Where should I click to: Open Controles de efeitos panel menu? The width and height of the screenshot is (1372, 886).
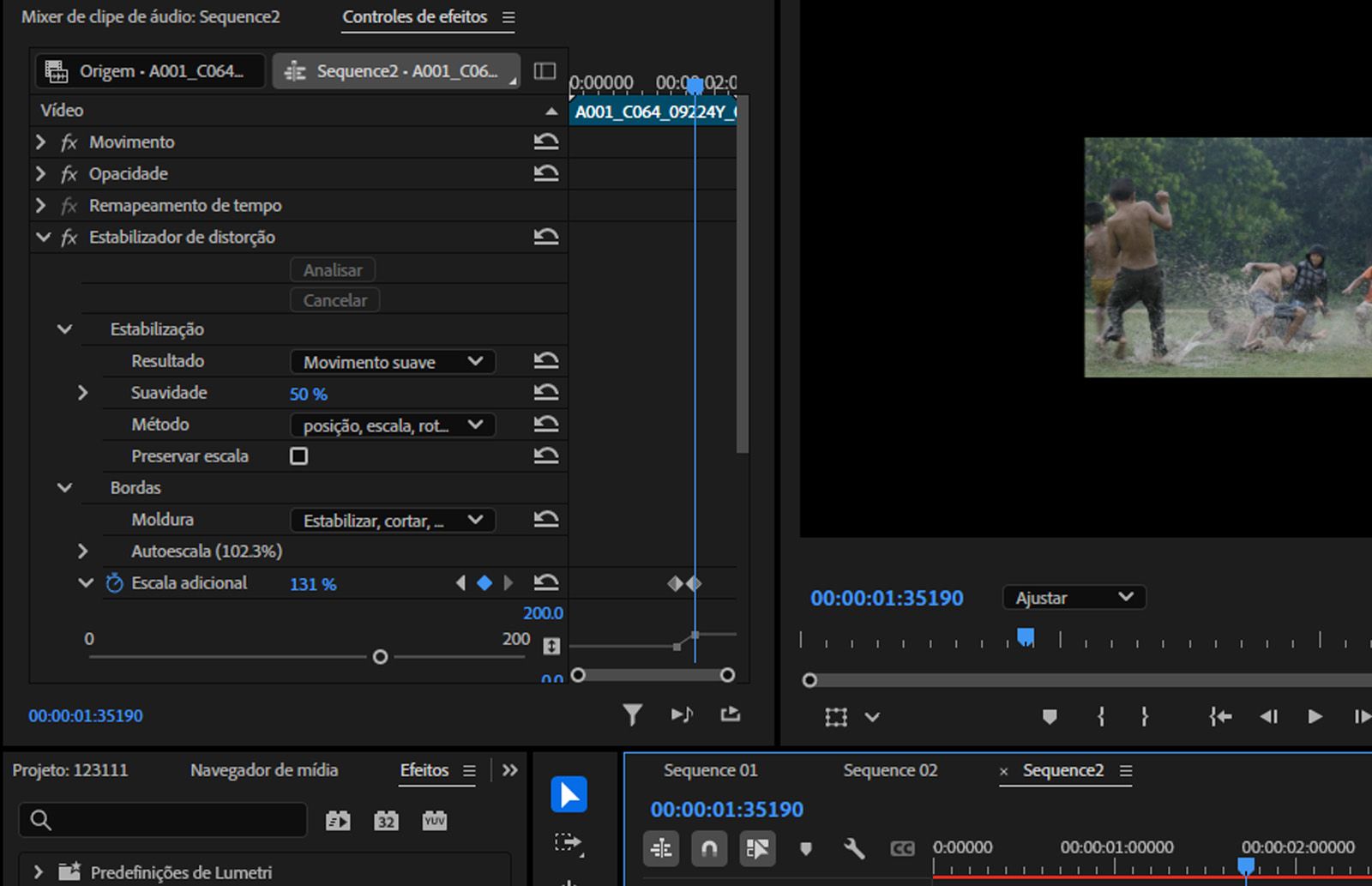[x=508, y=18]
